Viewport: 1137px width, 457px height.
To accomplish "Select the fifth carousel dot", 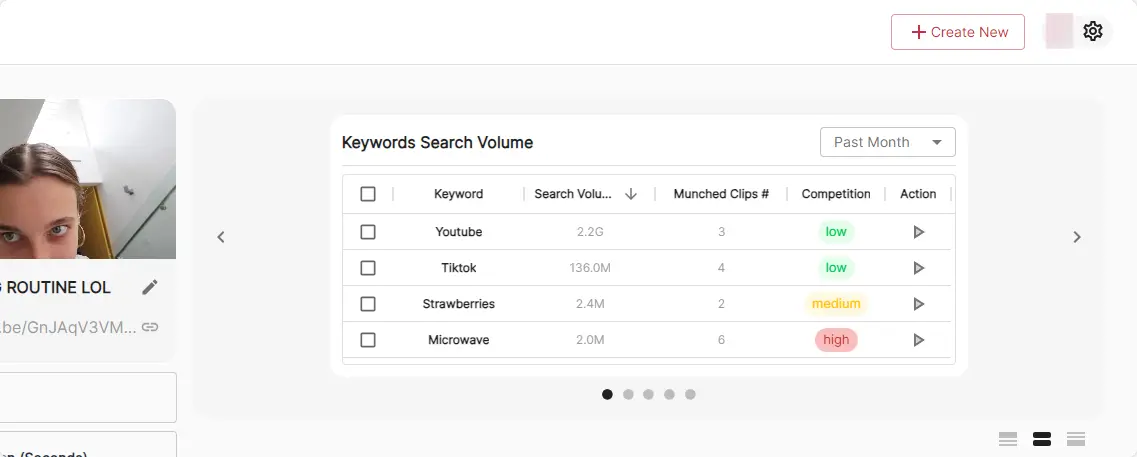I will pos(690,394).
